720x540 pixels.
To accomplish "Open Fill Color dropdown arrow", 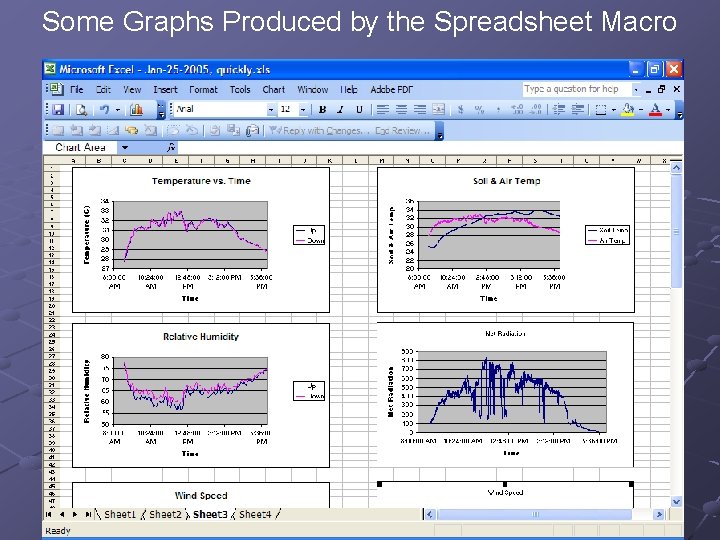I will click(x=641, y=110).
